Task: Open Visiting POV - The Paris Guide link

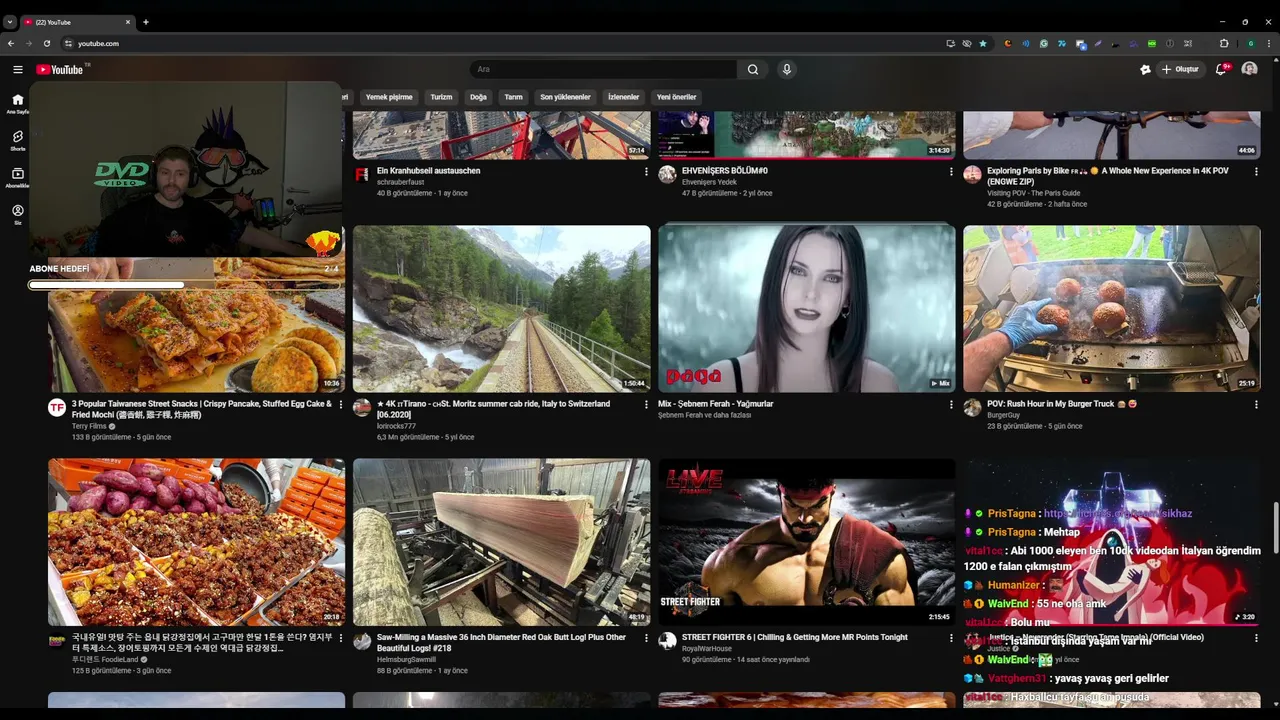Action: [x=1034, y=193]
